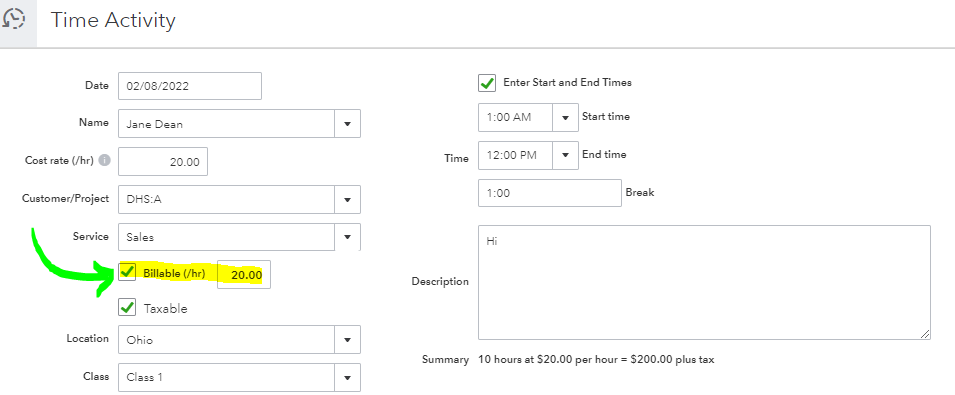The width and height of the screenshot is (955, 395).
Task: Click the Time Activity clock icon
Action: tap(13, 19)
